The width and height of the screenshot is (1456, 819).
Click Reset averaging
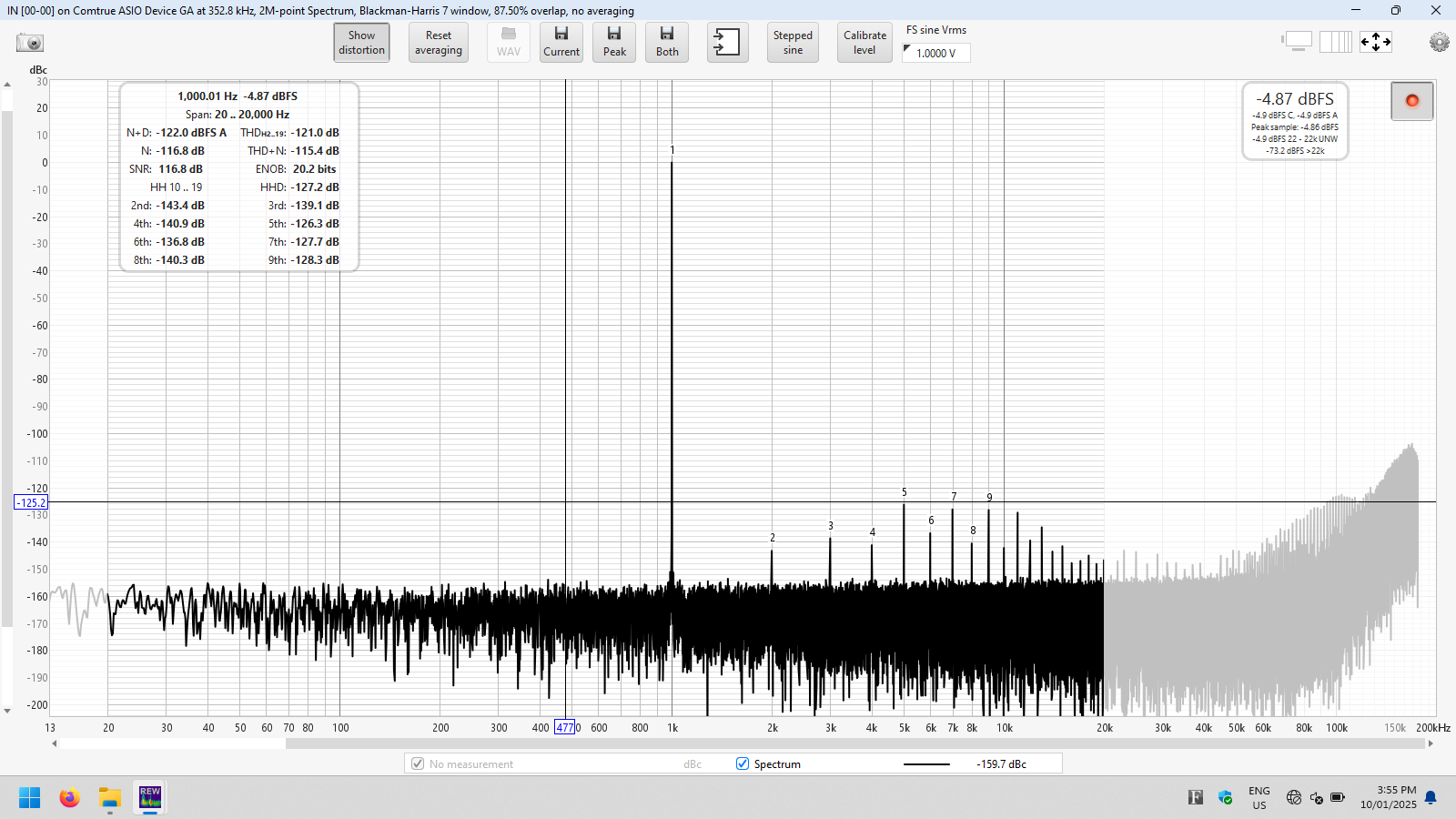point(439,43)
